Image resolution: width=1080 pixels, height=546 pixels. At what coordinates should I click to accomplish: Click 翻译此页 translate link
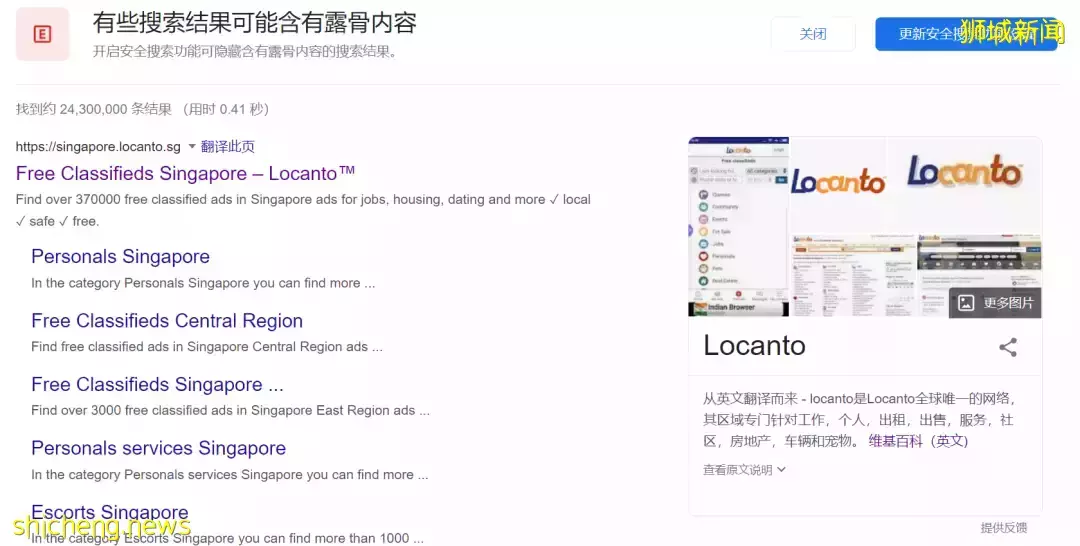point(227,146)
